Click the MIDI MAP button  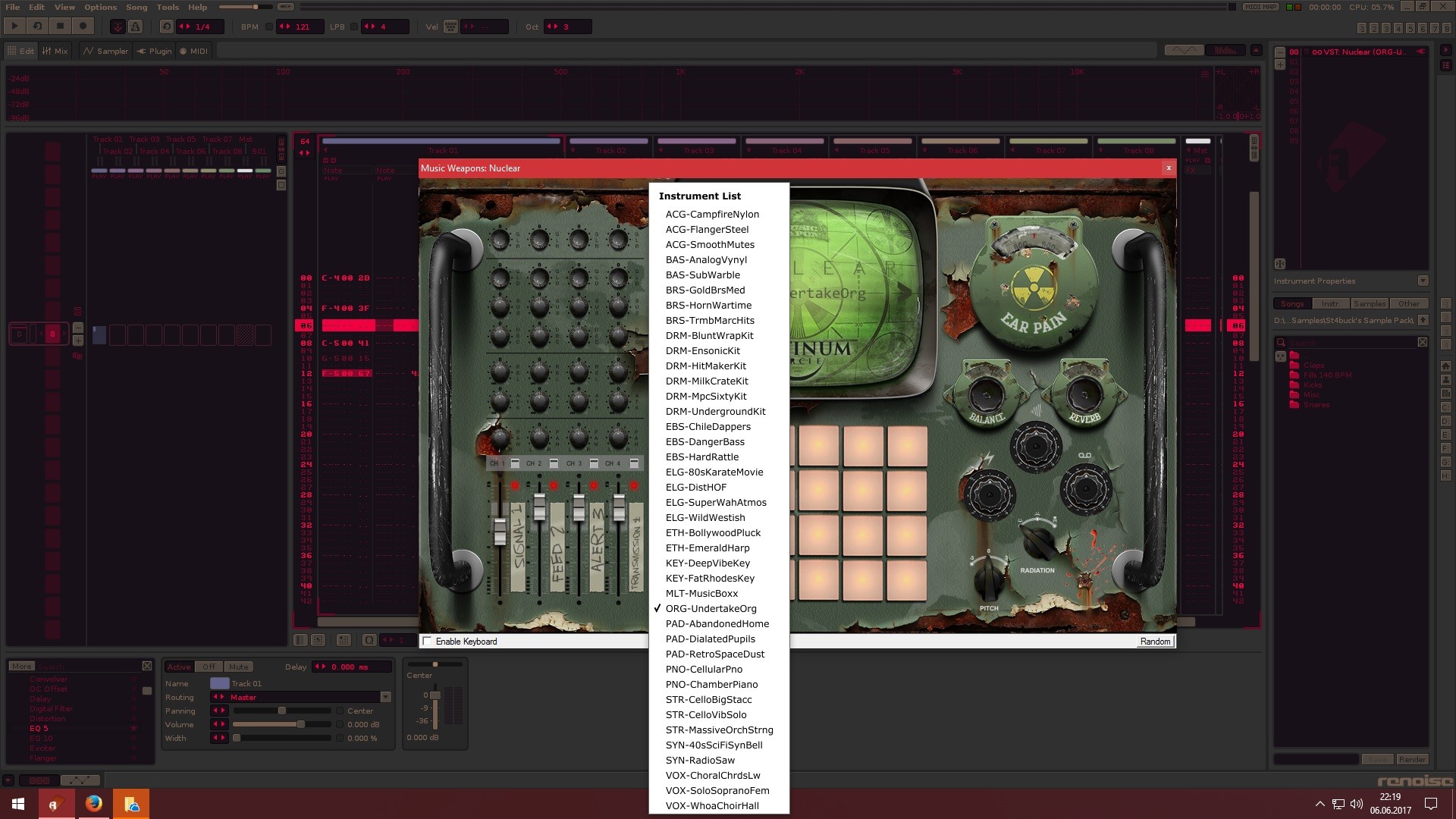pos(1261,7)
